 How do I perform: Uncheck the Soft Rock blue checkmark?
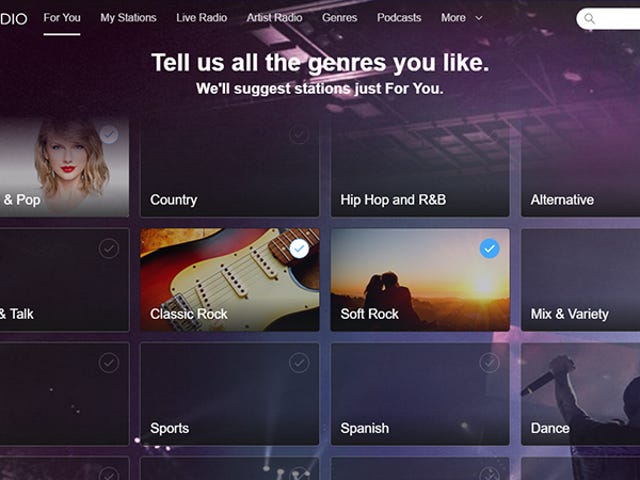[489, 249]
